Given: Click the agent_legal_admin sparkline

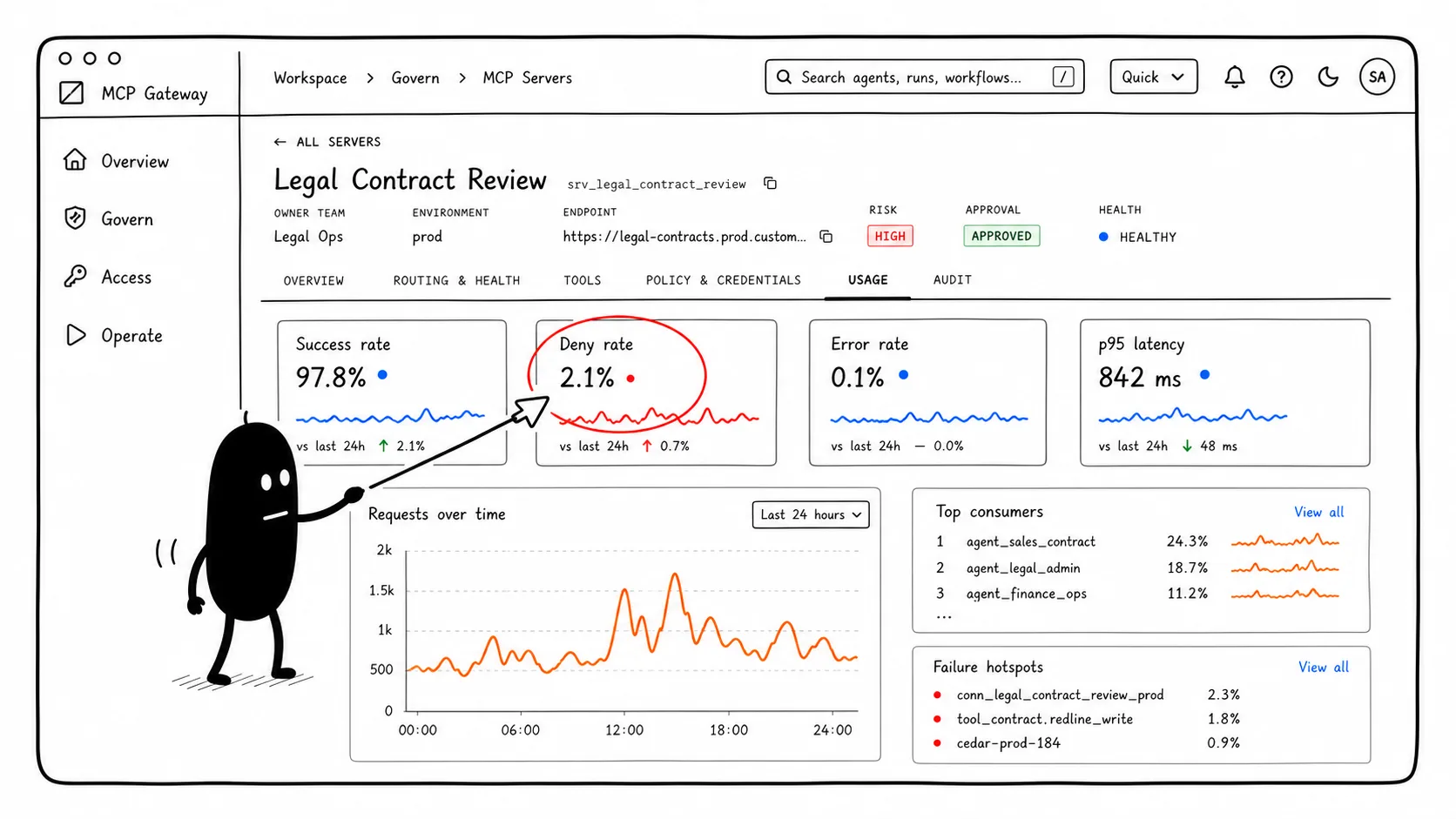Looking at the screenshot, I should 1285,567.
